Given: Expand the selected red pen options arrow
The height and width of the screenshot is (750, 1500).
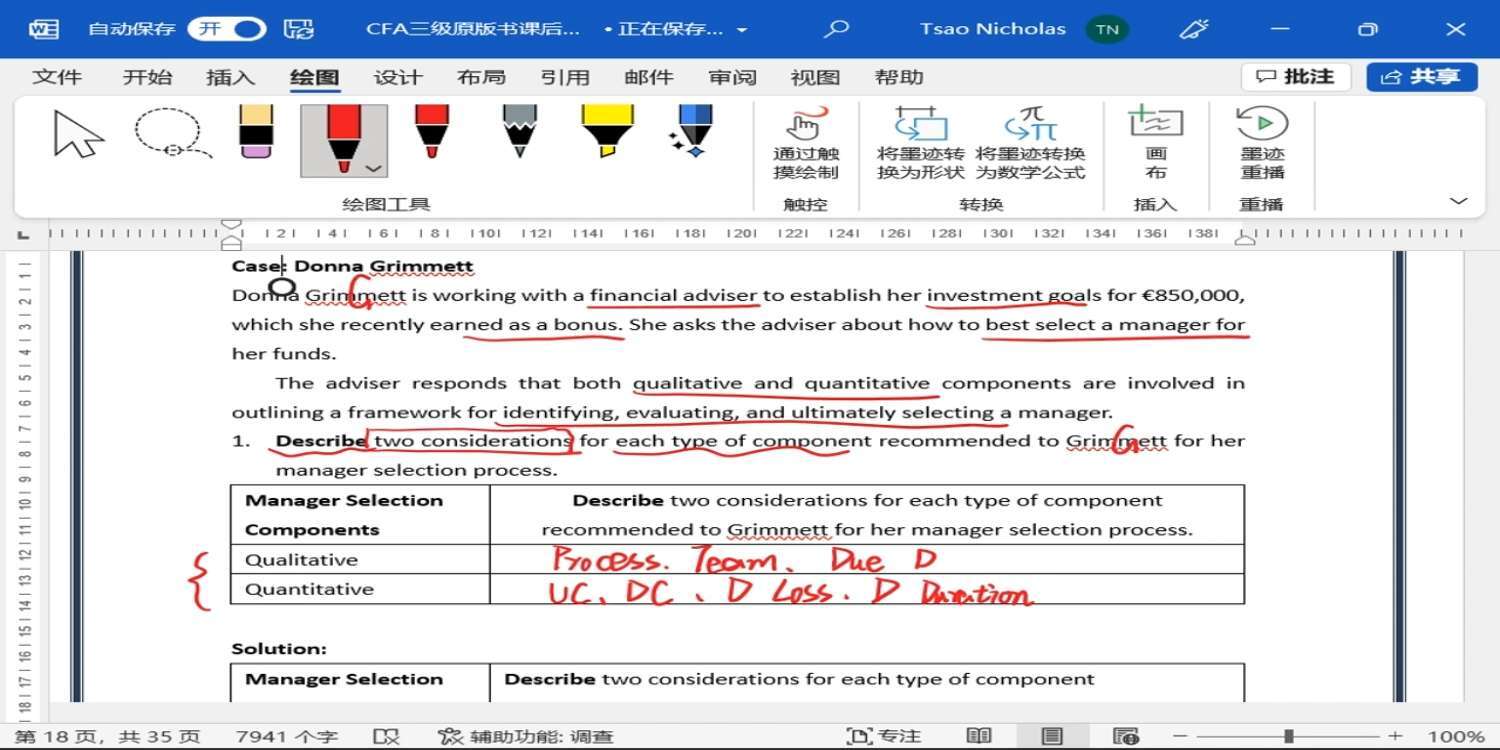Looking at the screenshot, I should point(374,168).
